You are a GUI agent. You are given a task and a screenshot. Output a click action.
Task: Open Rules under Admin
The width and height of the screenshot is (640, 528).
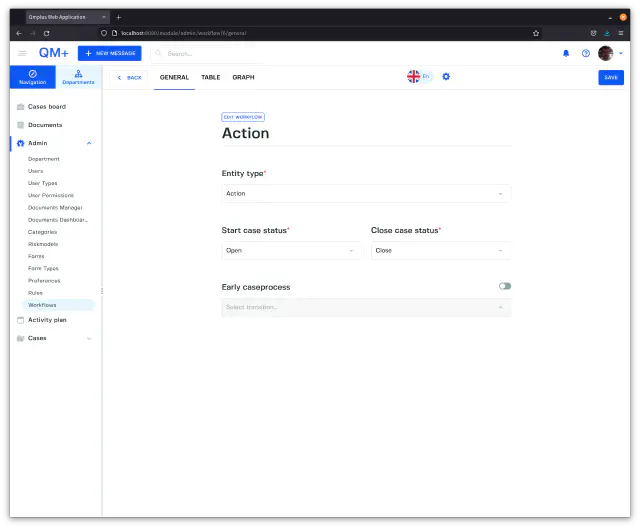(x=35, y=293)
